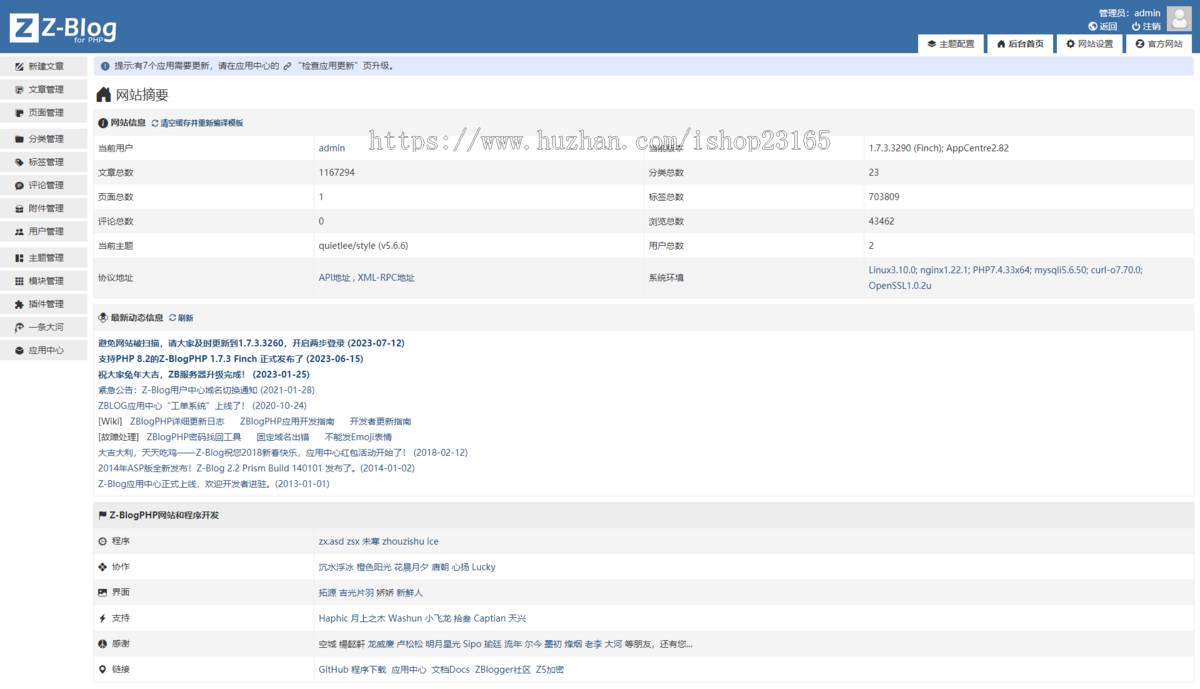1200x689 pixels.
Task: Click the 返回 link in the header
Action: coord(1108,27)
